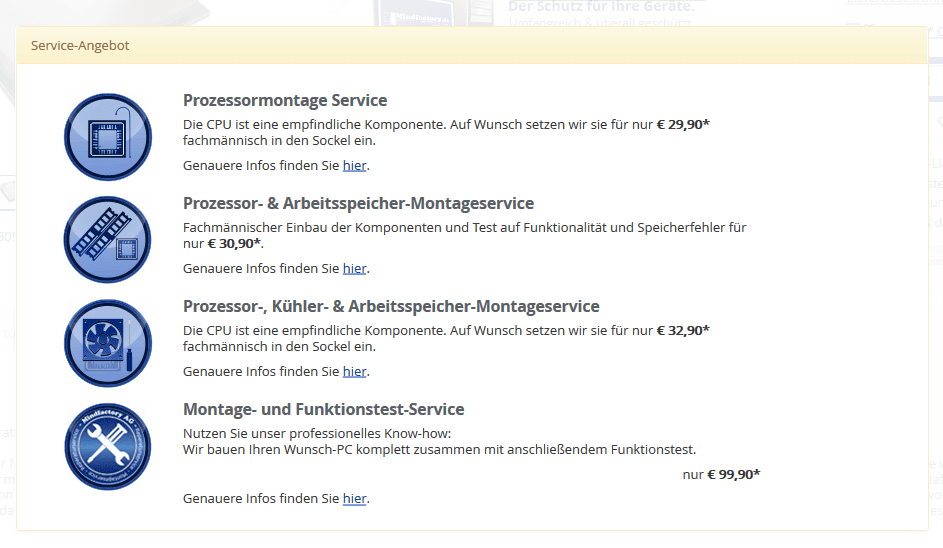This screenshot has width=943, height=548.
Task: Click the 'Service-Angebot' panel header
Action: 80,46
